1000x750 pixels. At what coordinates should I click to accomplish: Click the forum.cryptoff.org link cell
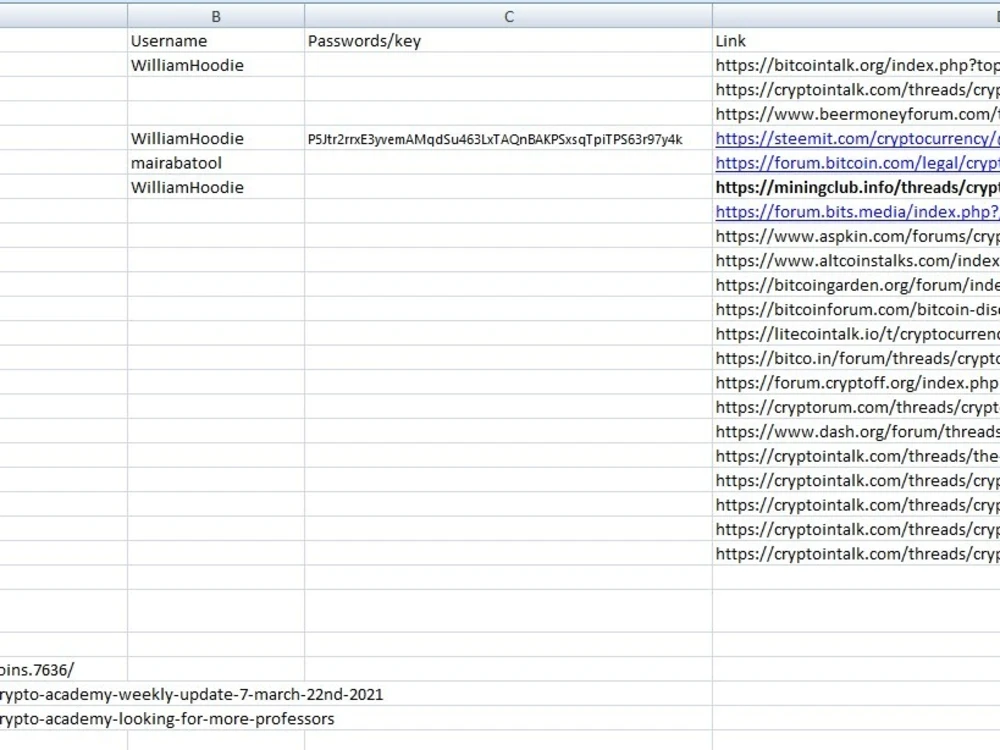pos(857,383)
